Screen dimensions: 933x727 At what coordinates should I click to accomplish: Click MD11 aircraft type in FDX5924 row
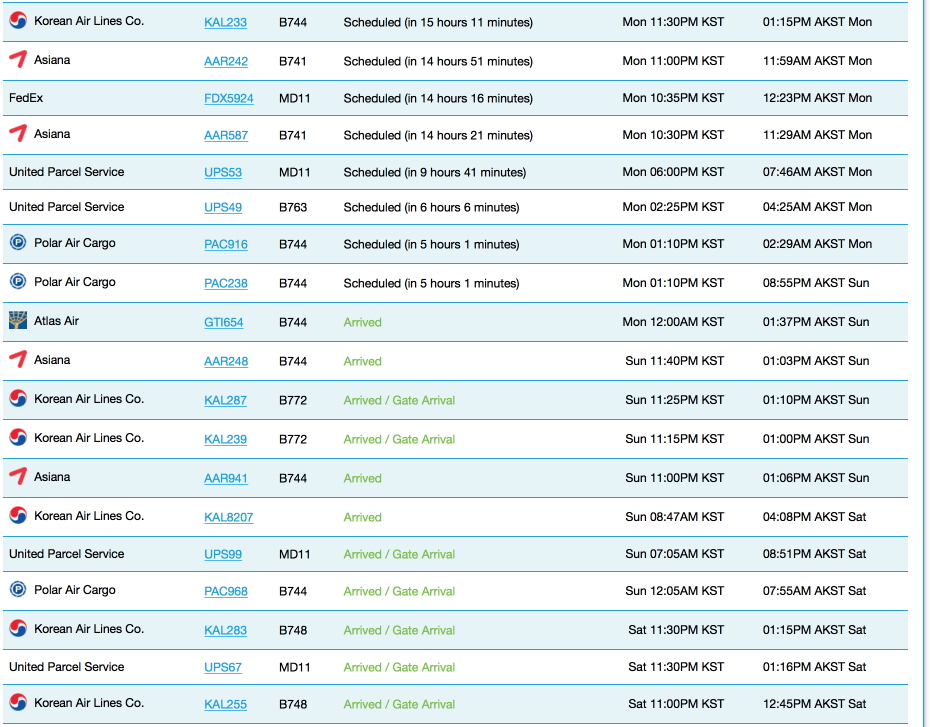pos(295,98)
